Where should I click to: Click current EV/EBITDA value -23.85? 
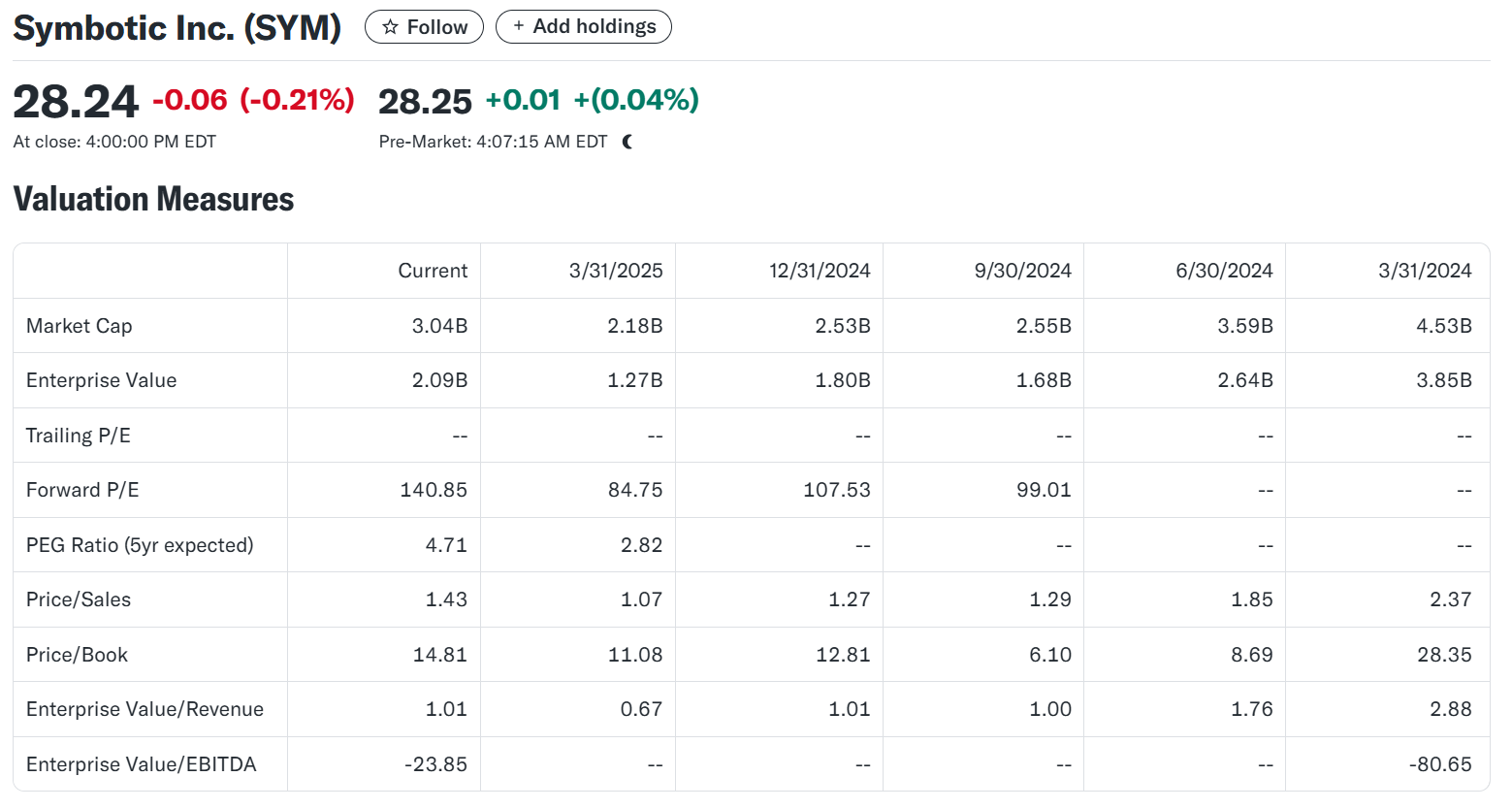click(x=435, y=764)
